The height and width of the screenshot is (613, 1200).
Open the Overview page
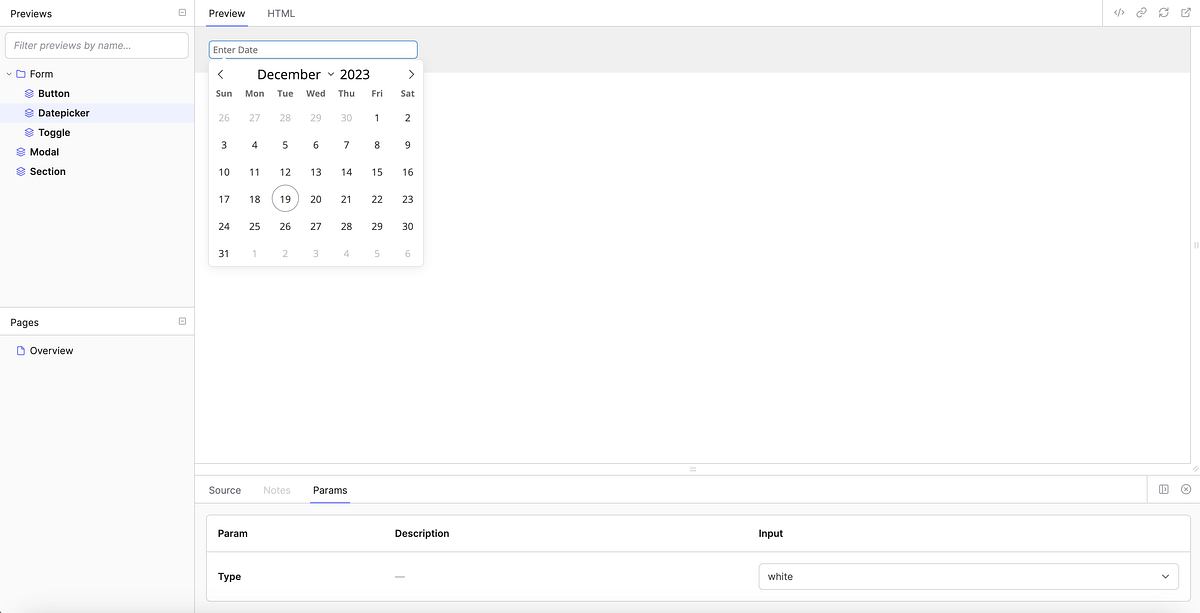click(x=51, y=350)
